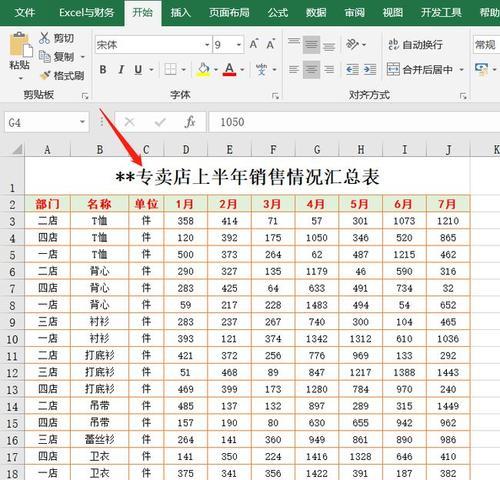Open the 视图 tab
This screenshot has height=480, width=500.
click(x=393, y=13)
